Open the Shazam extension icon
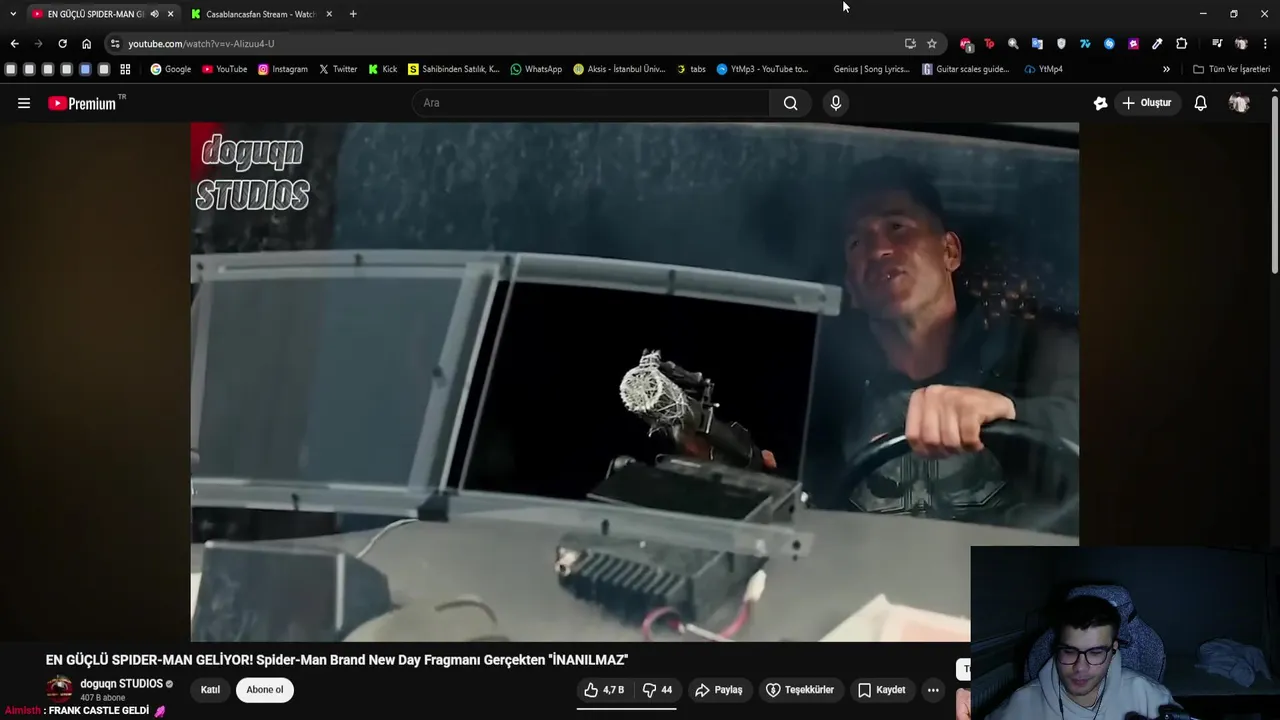 [1109, 44]
